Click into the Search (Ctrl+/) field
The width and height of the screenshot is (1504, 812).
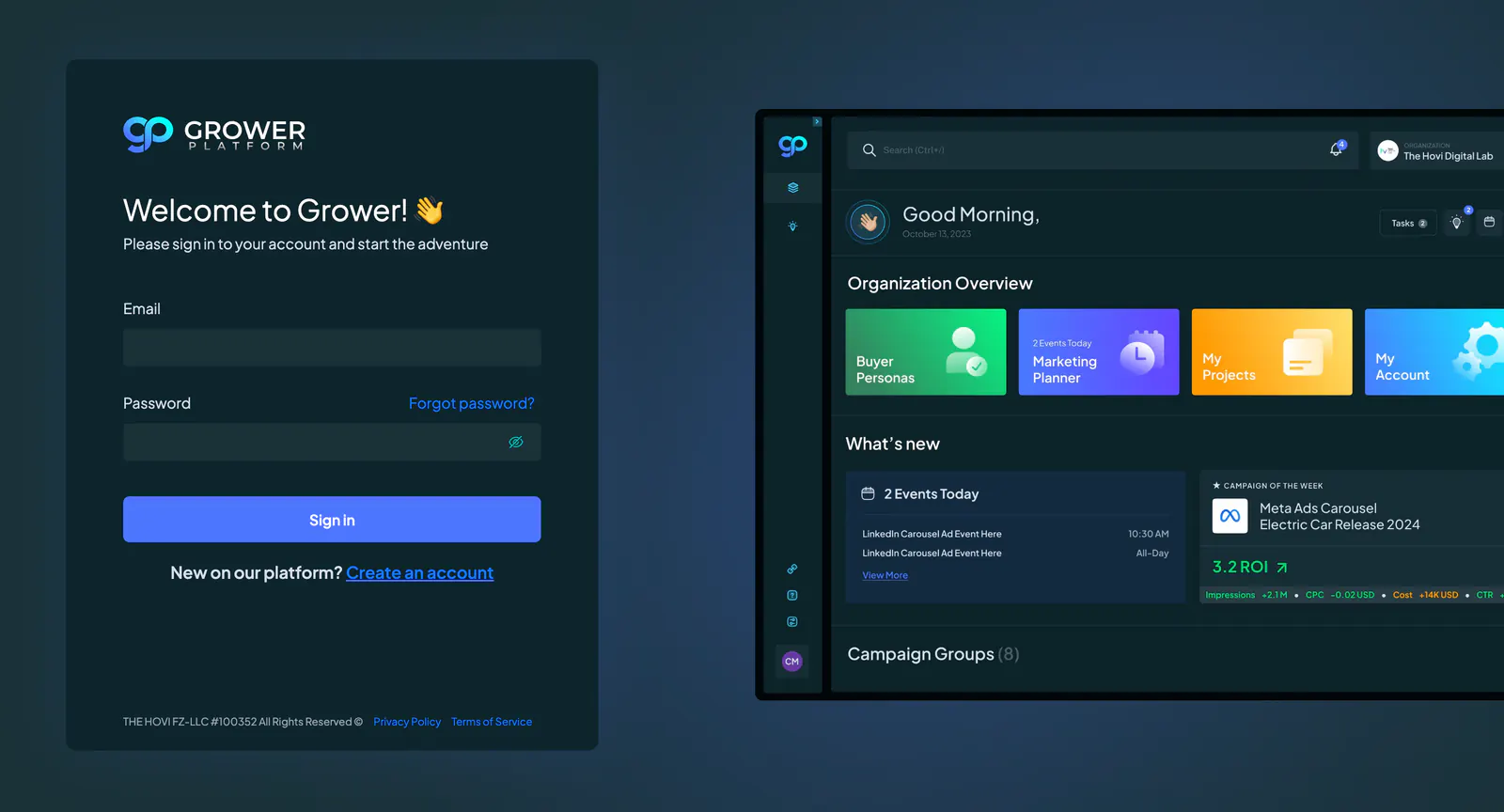coord(1103,150)
